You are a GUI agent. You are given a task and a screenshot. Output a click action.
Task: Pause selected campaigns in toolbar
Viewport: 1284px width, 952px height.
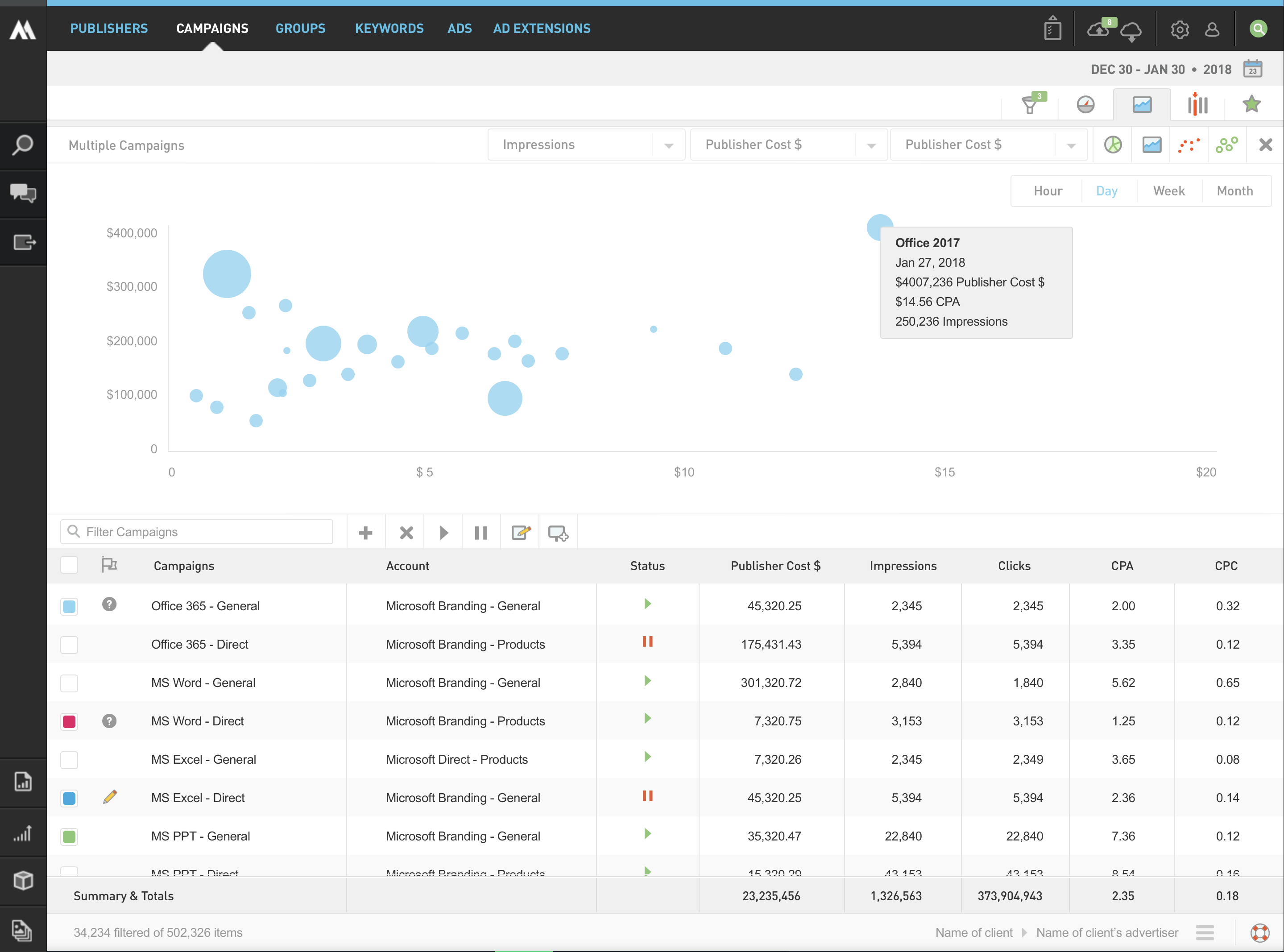(x=480, y=533)
